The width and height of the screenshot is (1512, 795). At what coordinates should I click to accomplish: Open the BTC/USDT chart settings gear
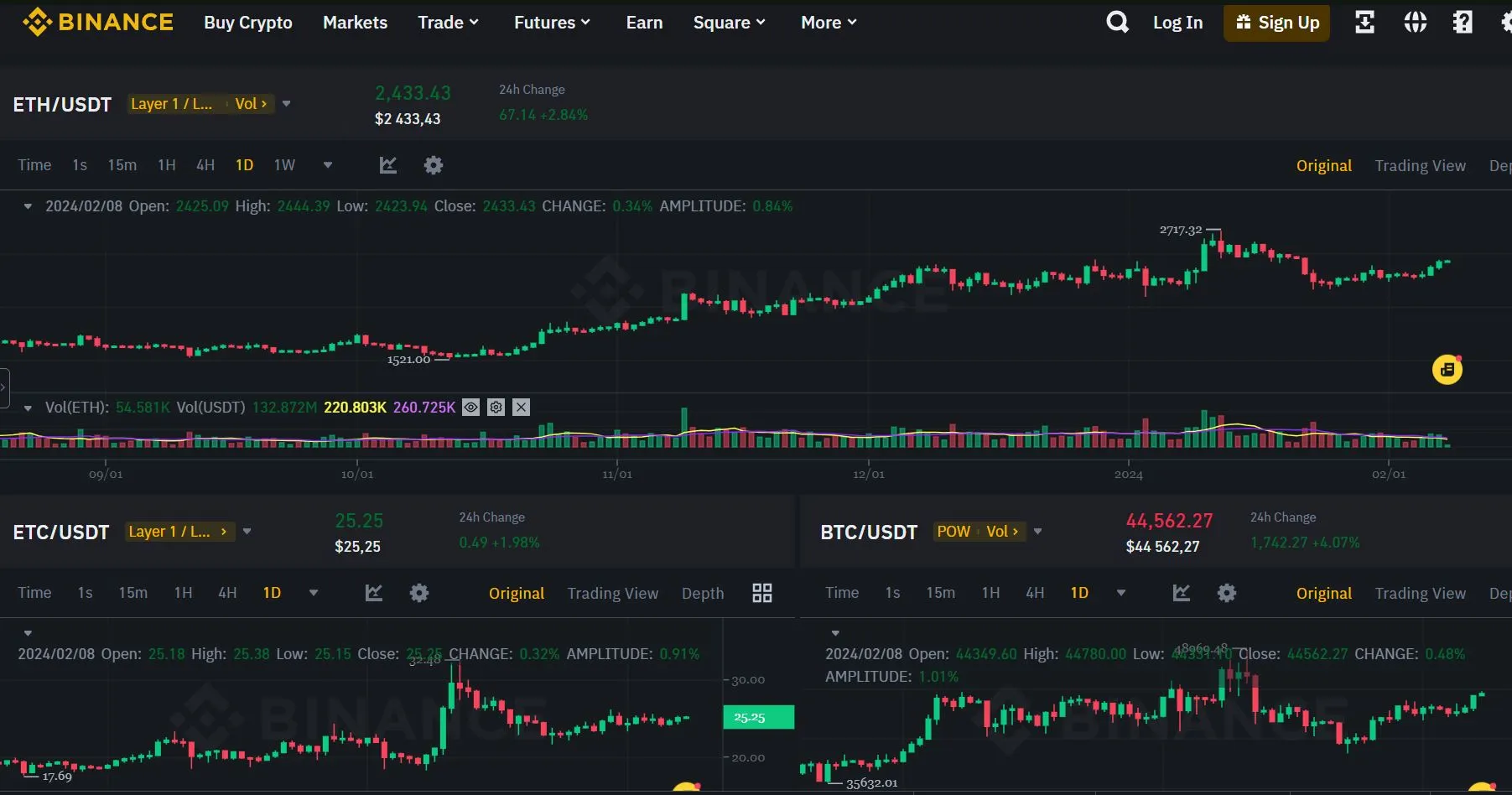pos(1226,593)
